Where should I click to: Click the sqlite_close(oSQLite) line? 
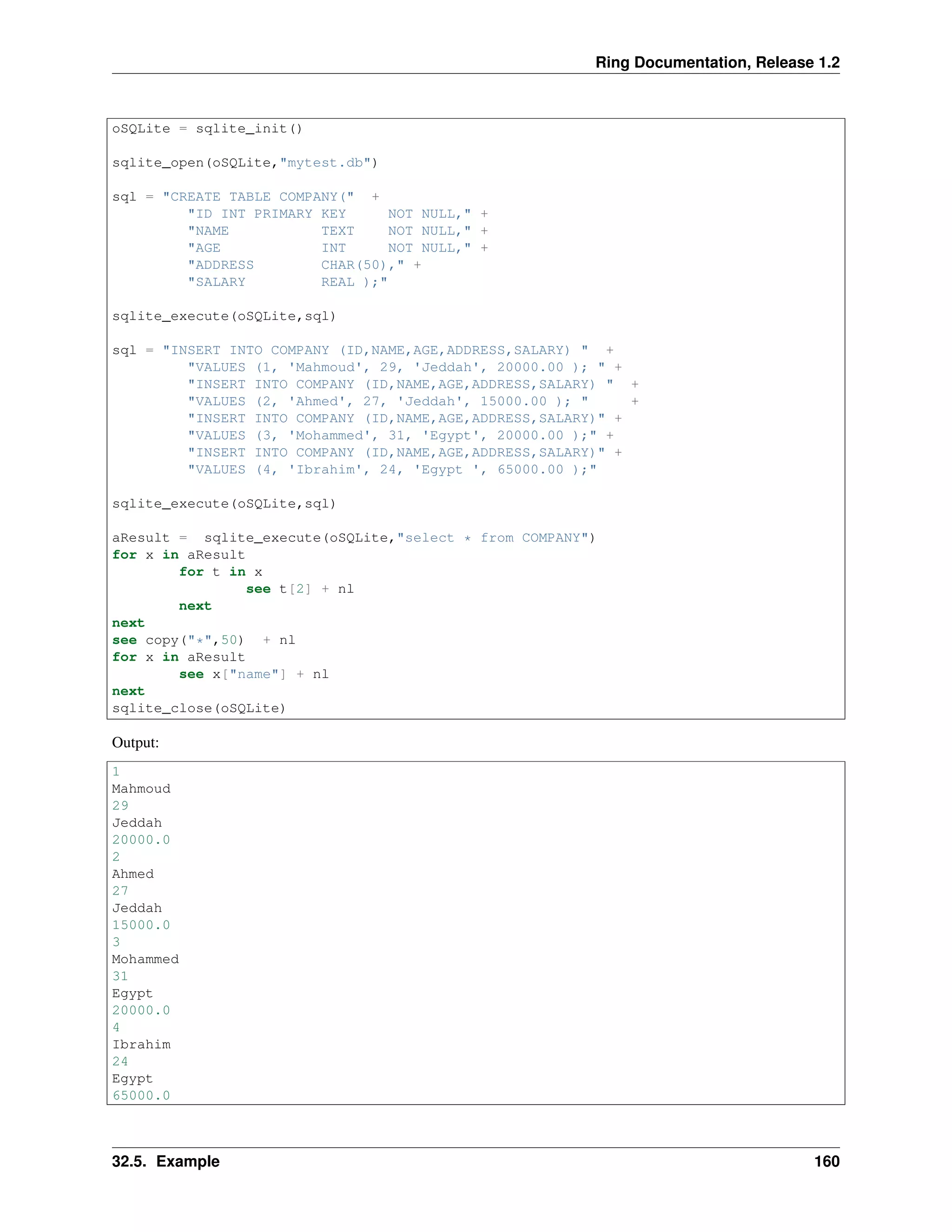(198, 708)
